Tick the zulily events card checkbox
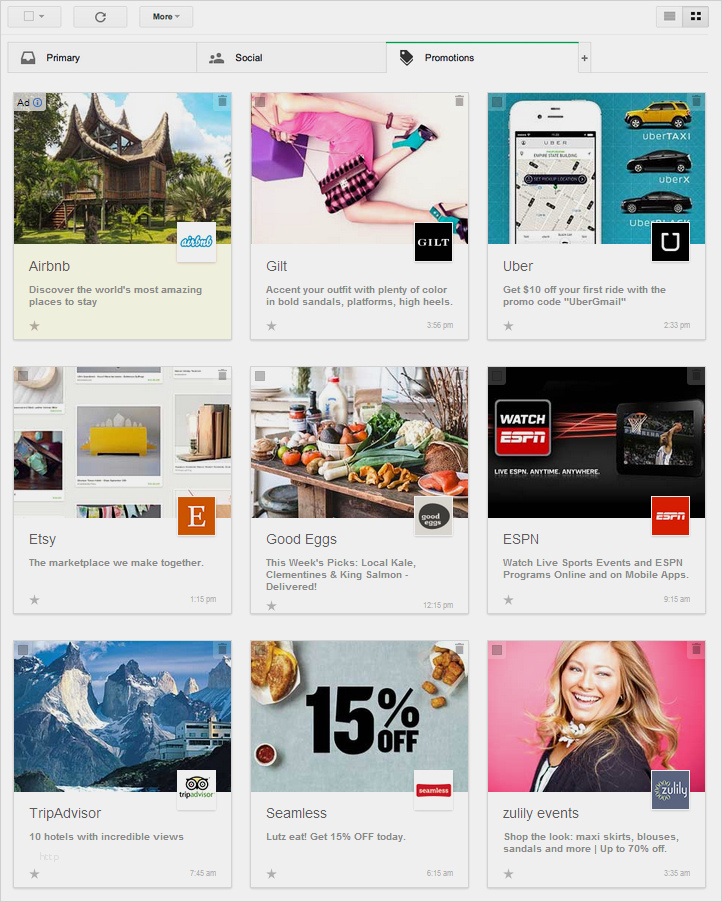Image resolution: width=722 pixels, height=902 pixels. coord(497,649)
